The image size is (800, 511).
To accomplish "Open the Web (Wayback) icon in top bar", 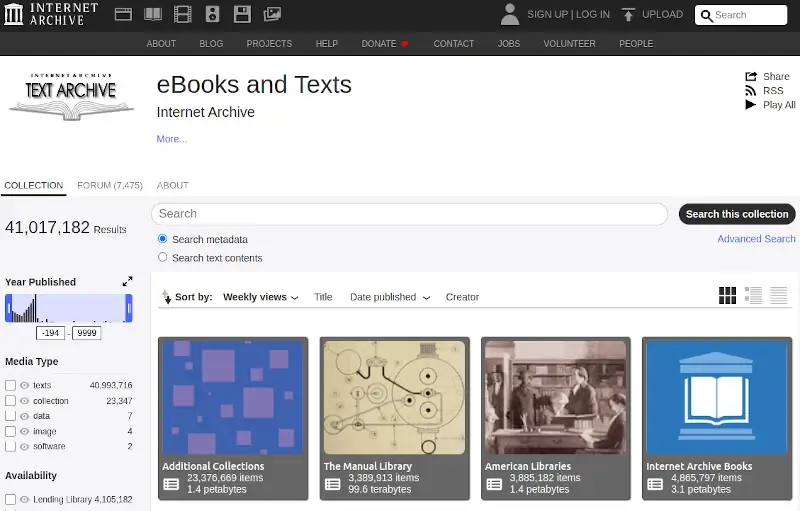I will pyautogui.click(x=123, y=14).
